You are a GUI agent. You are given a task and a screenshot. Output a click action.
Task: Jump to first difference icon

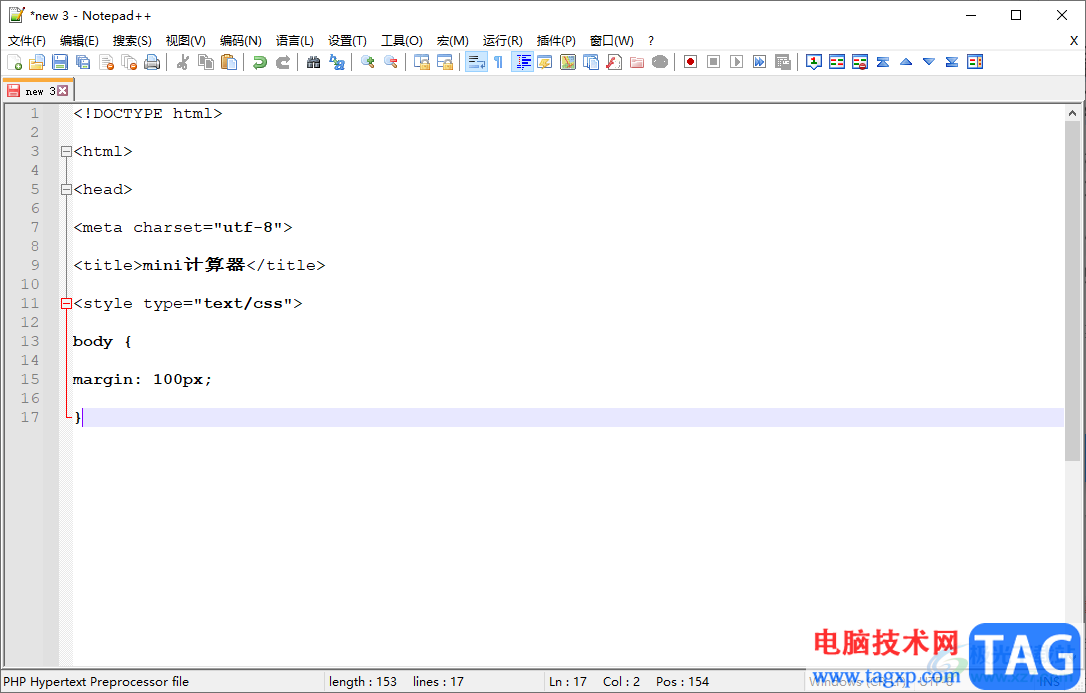pyautogui.click(x=883, y=62)
